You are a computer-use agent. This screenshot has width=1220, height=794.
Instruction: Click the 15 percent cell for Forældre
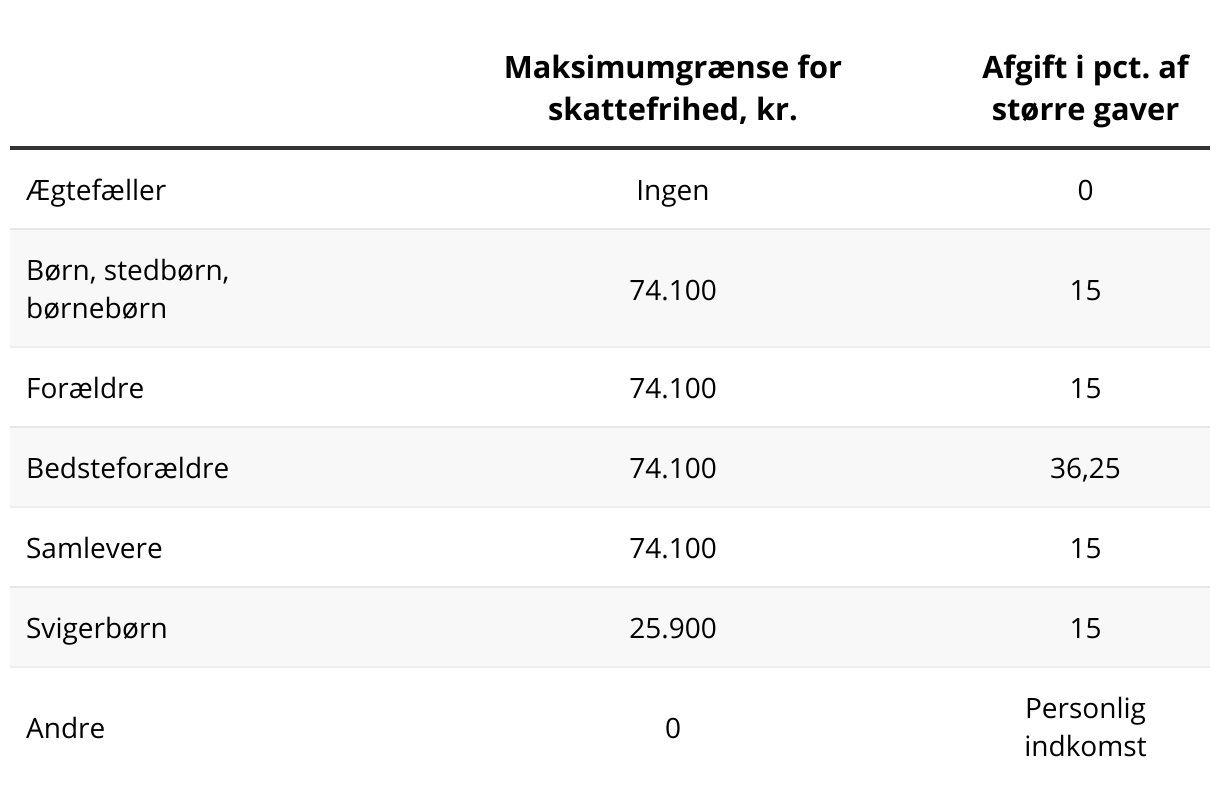click(1085, 388)
